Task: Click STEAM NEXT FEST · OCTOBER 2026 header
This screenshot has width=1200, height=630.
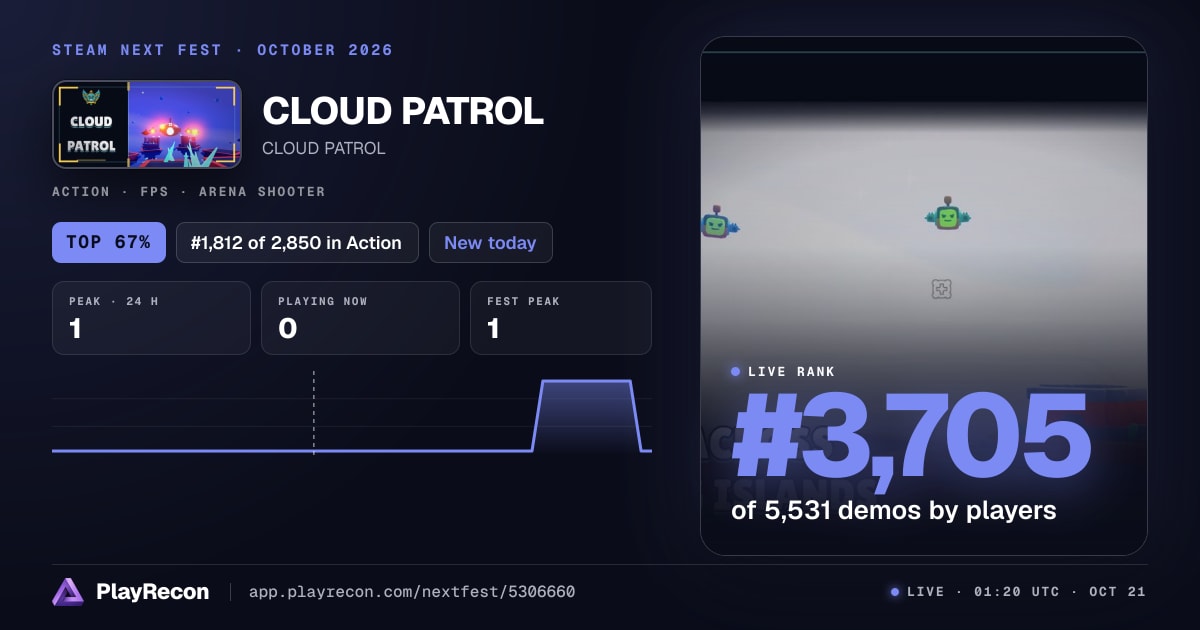Action: [x=223, y=50]
